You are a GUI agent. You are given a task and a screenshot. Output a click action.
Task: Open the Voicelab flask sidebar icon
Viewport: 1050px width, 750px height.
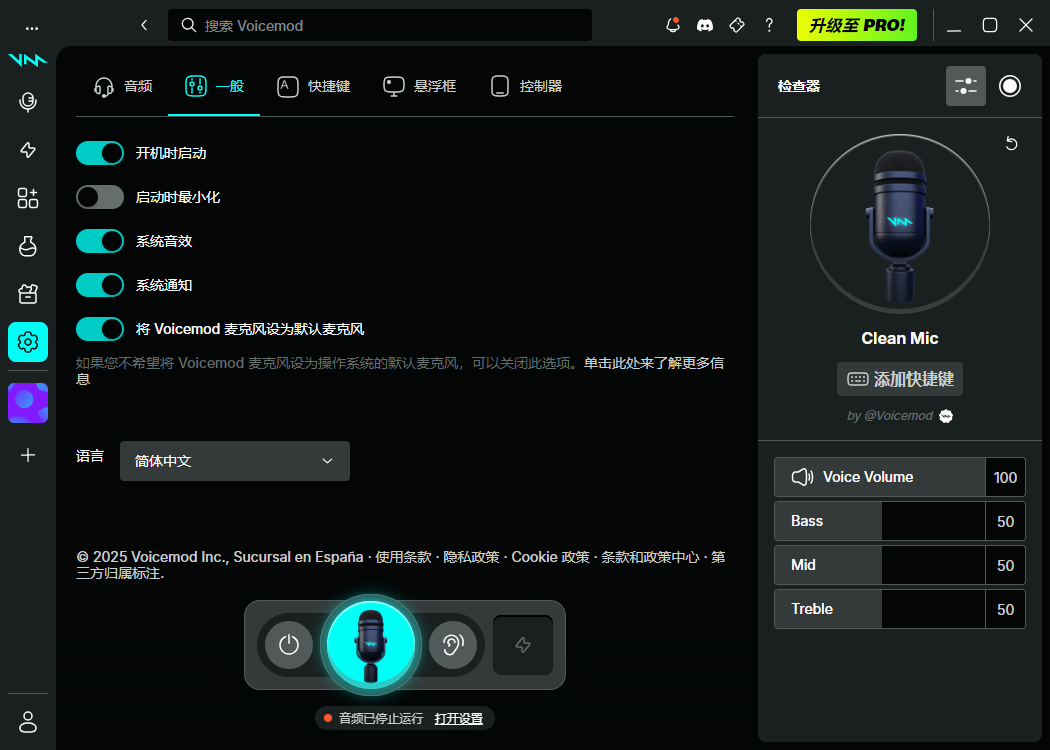pyautogui.click(x=27, y=246)
